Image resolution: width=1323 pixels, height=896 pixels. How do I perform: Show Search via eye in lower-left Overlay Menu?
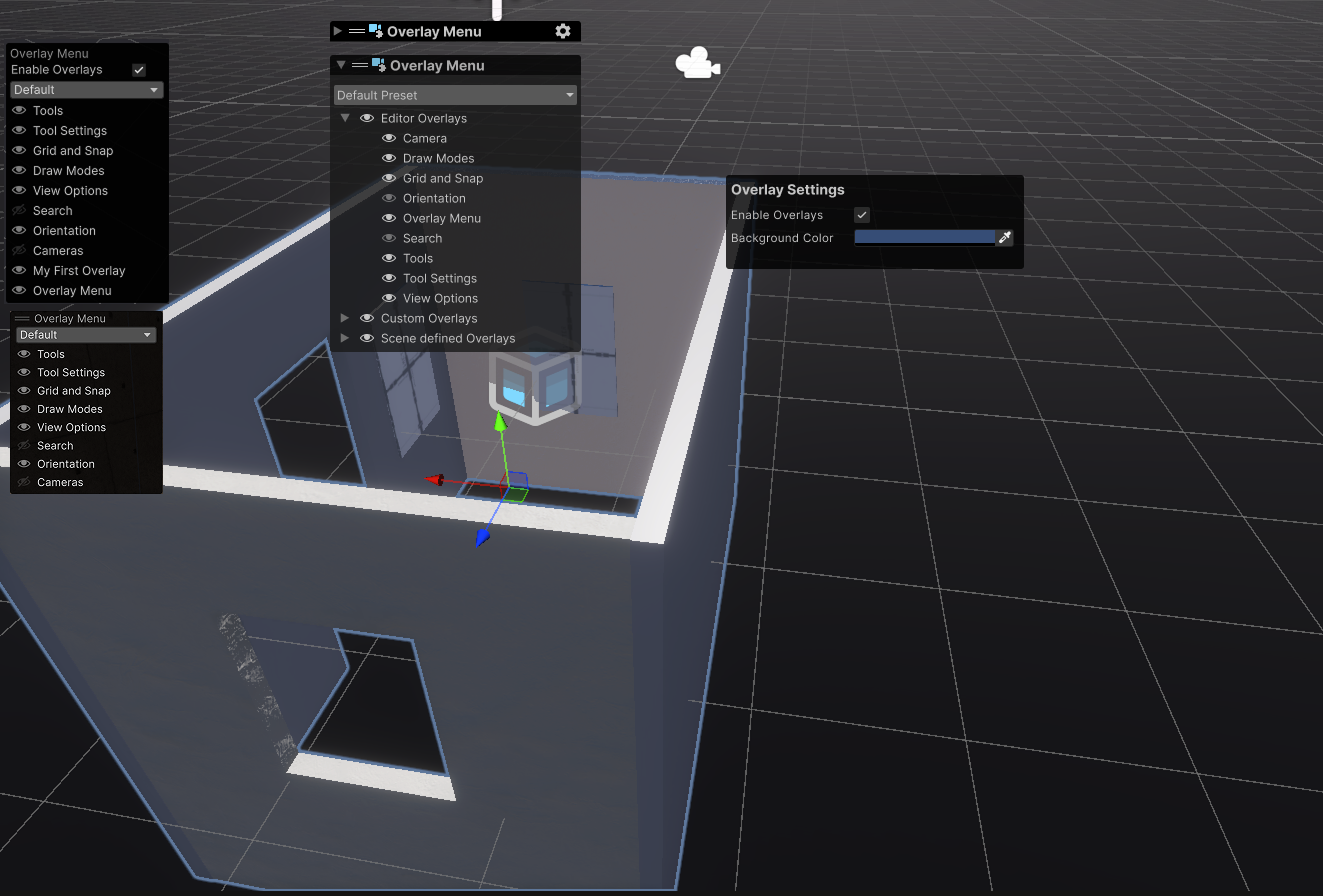24,446
